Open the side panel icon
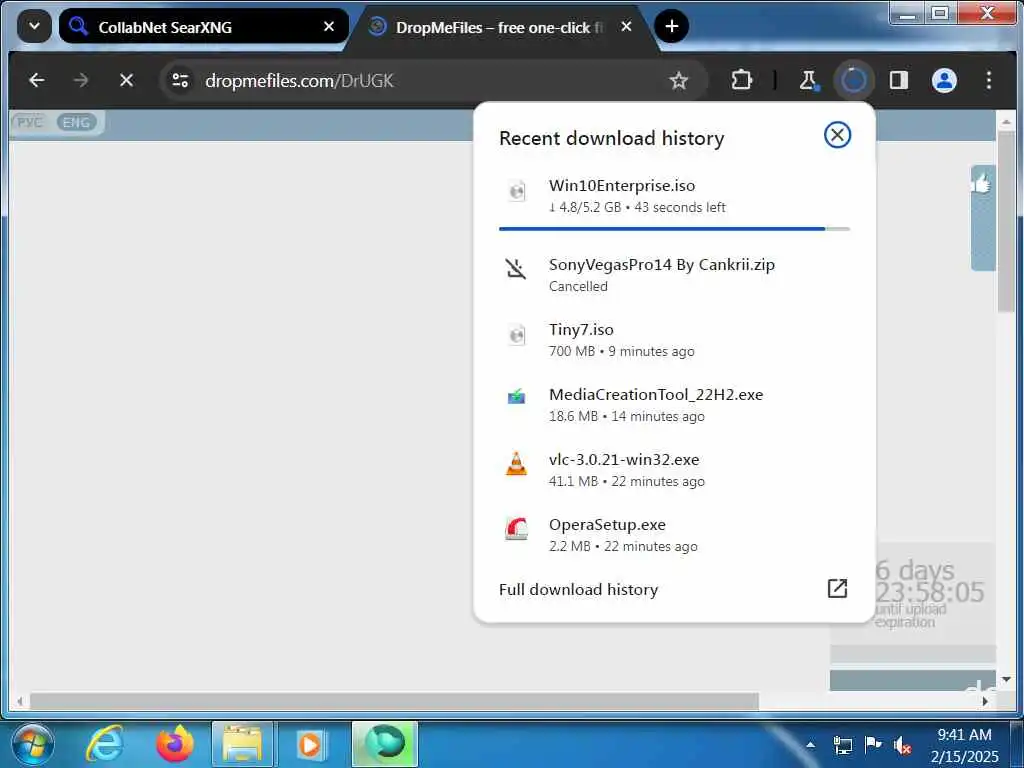 (x=899, y=80)
